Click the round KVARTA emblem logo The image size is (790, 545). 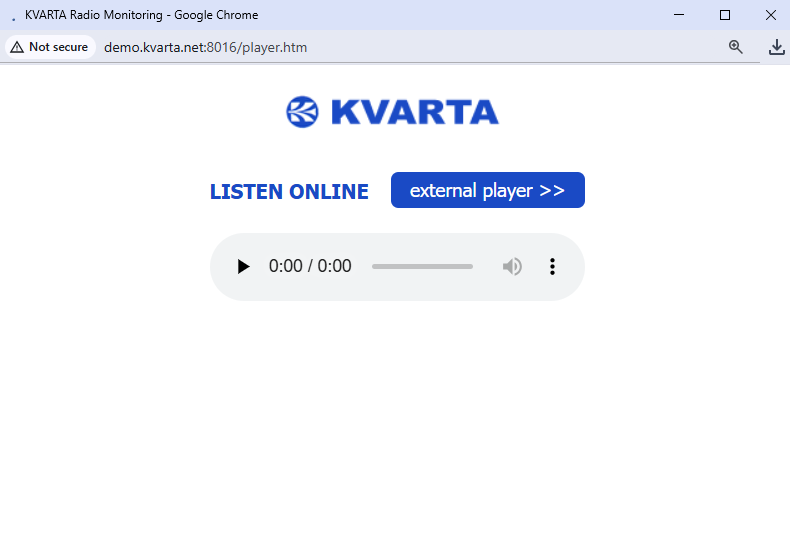pyautogui.click(x=302, y=112)
